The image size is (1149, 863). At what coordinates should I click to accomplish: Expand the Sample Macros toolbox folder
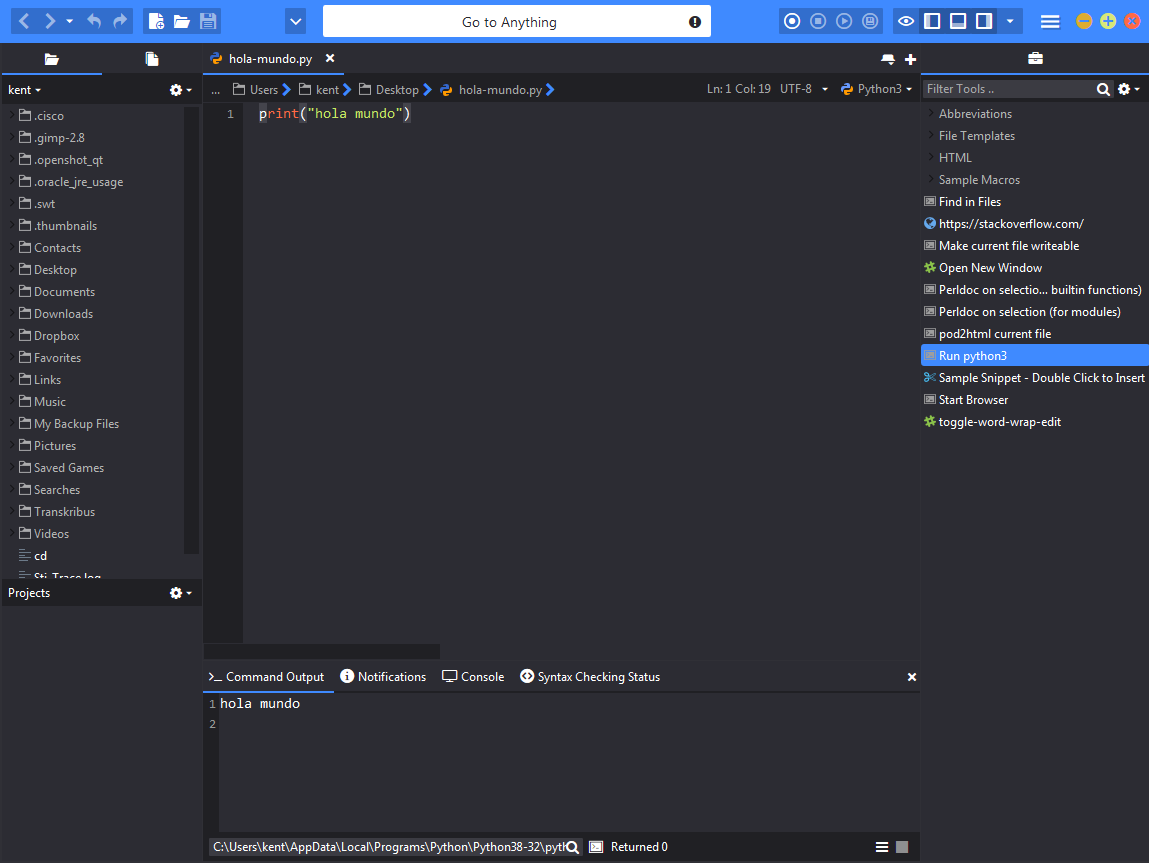pos(930,180)
